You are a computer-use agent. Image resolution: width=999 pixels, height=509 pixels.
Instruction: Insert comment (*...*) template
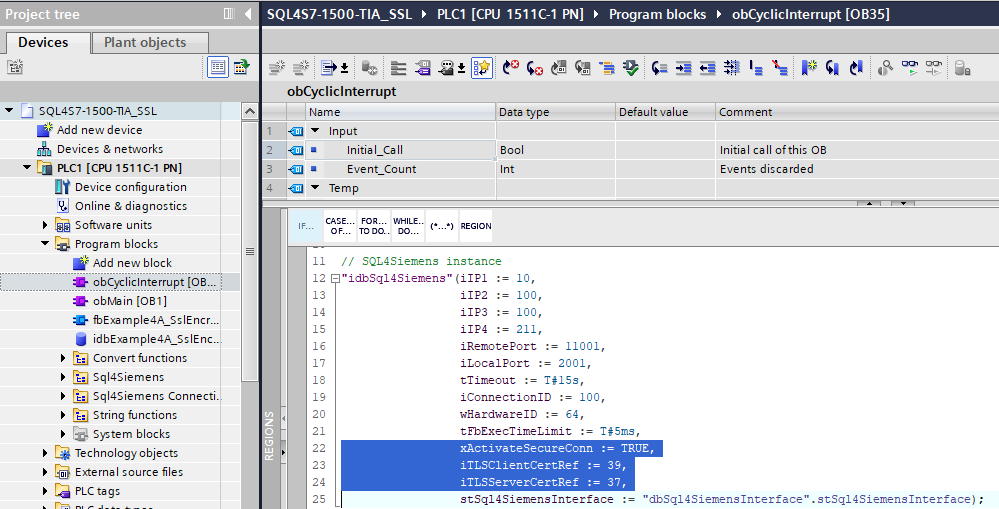tap(442, 226)
